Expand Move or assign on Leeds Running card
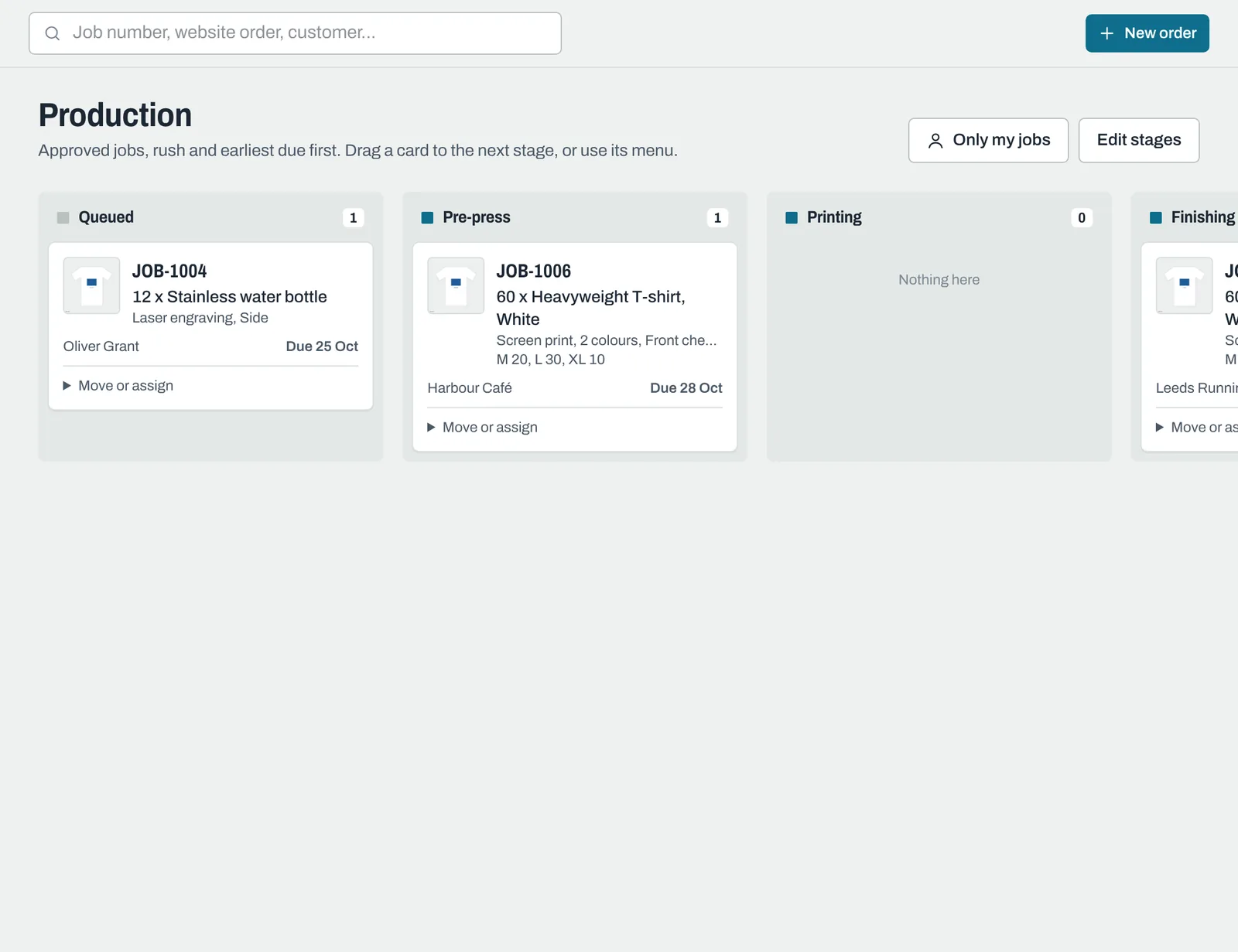The width and height of the screenshot is (1238, 952). tap(1197, 428)
